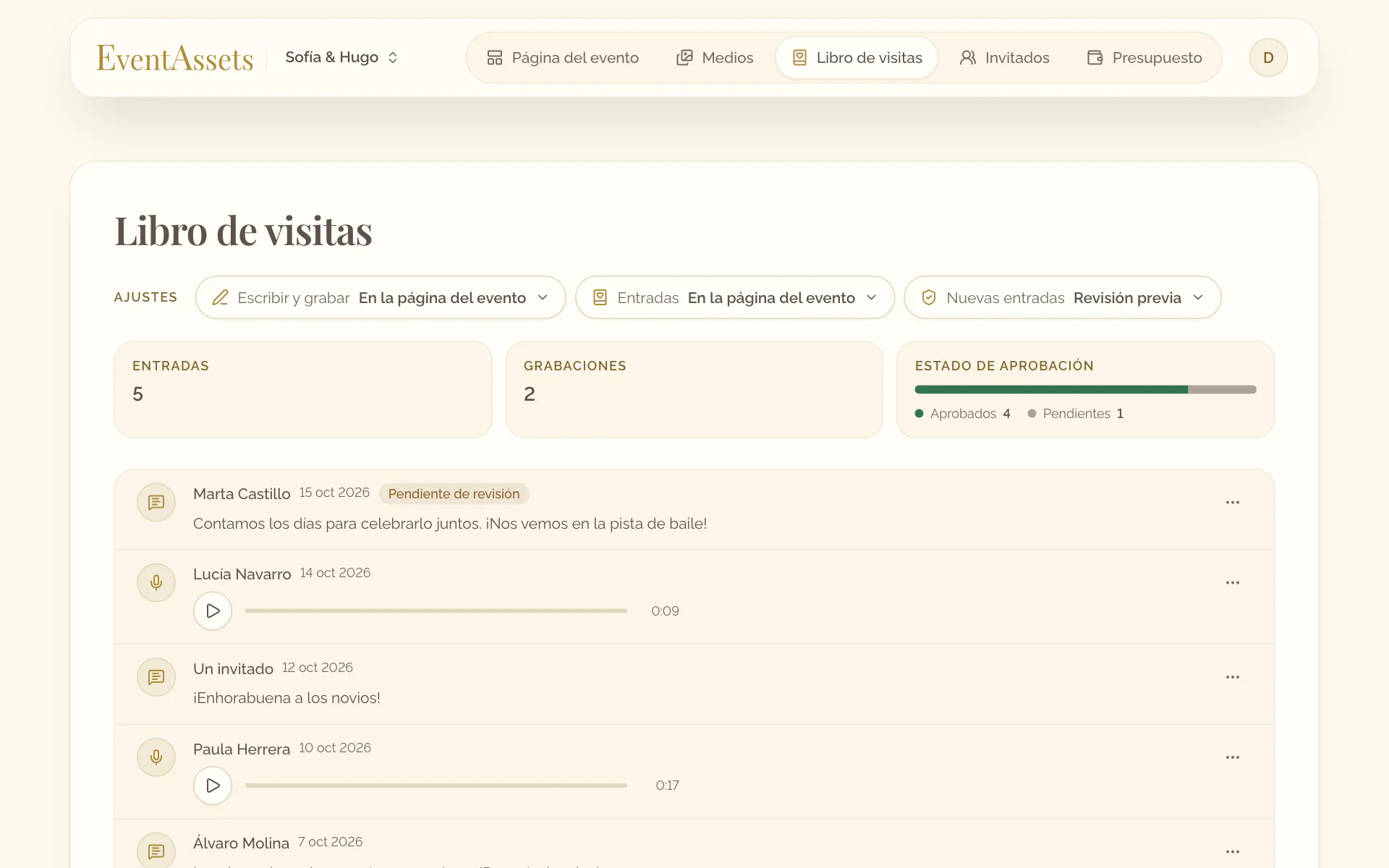Viewport: 1389px width, 868px height.
Task: Seek within Paula Herrera's audio progress bar
Action: (x=436, y=786)
